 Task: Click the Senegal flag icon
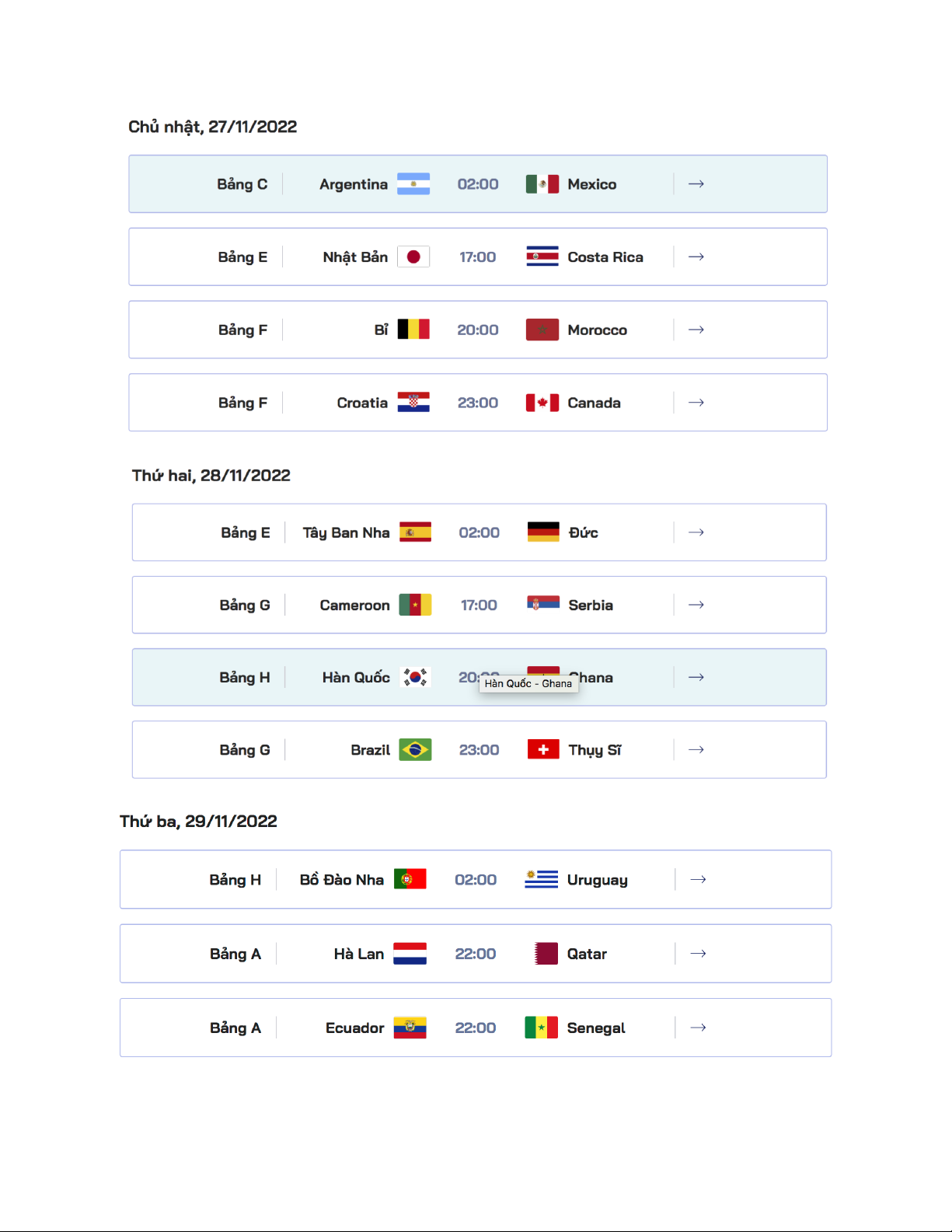tap(541, 1028)
